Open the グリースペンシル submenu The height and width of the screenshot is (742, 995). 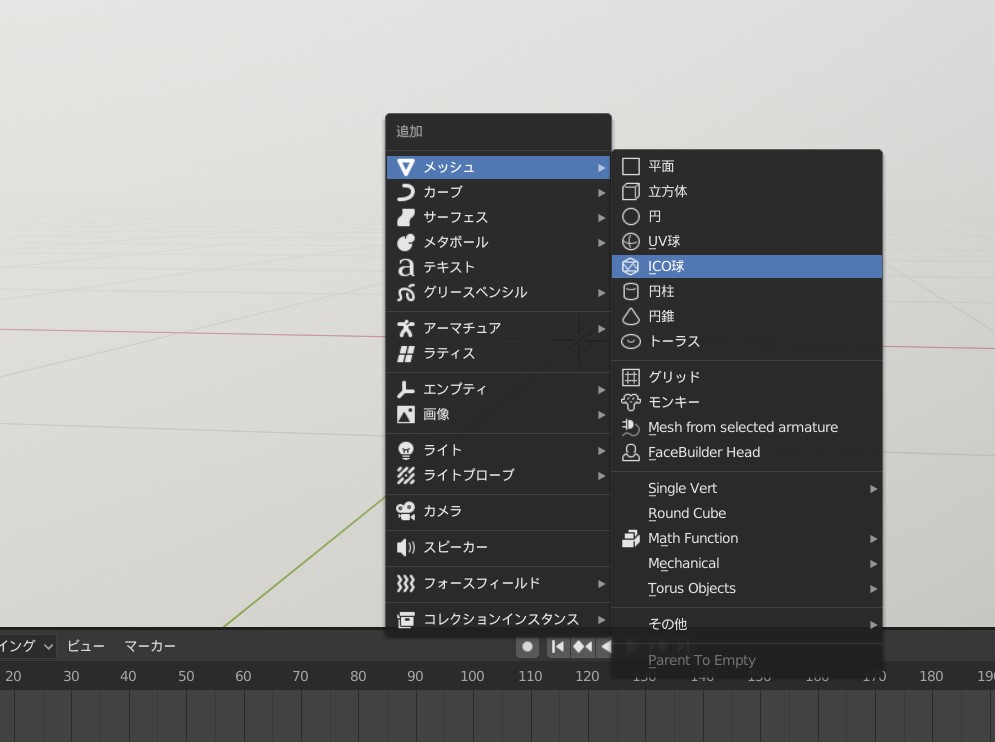pyautogui.click(x=498, y=292)
